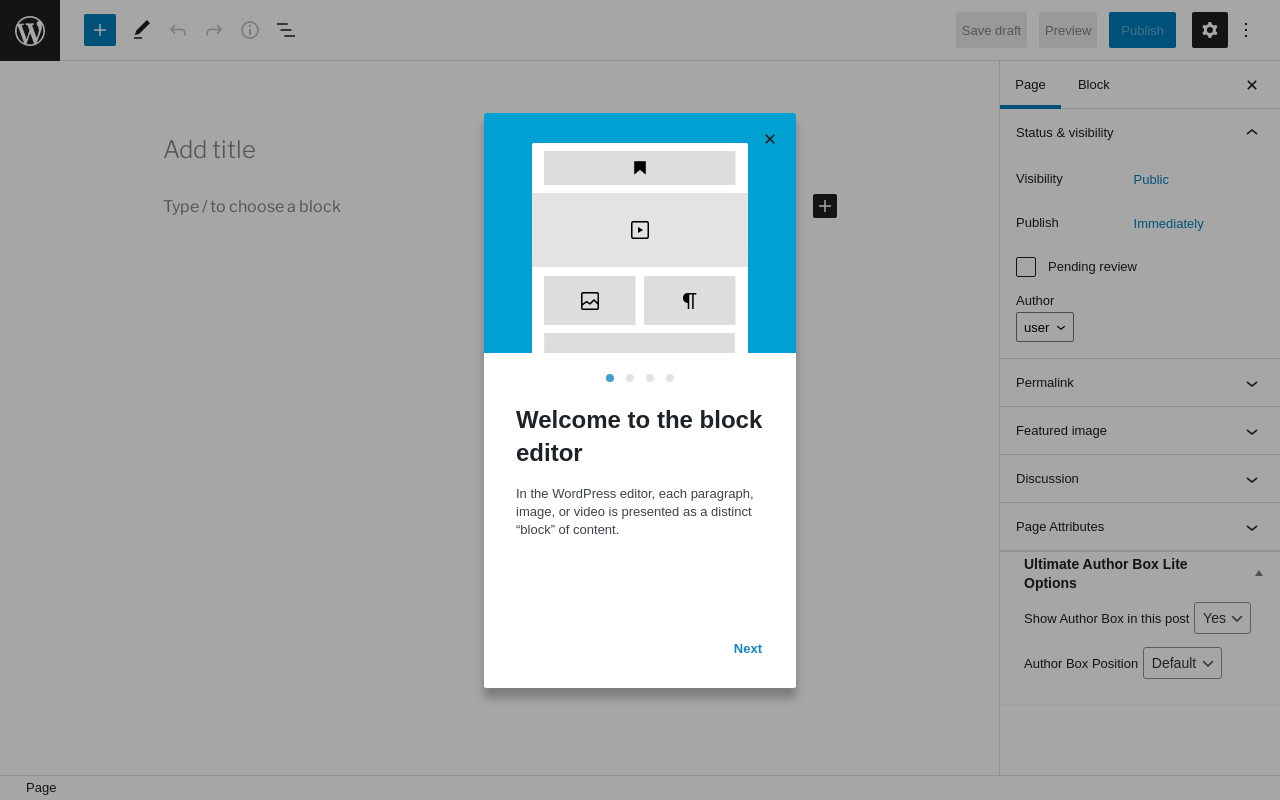Go to the second welcome guide page dot
Image resolution: width=1280 pixels, height=800 pixels.
[x=630, y=378]
